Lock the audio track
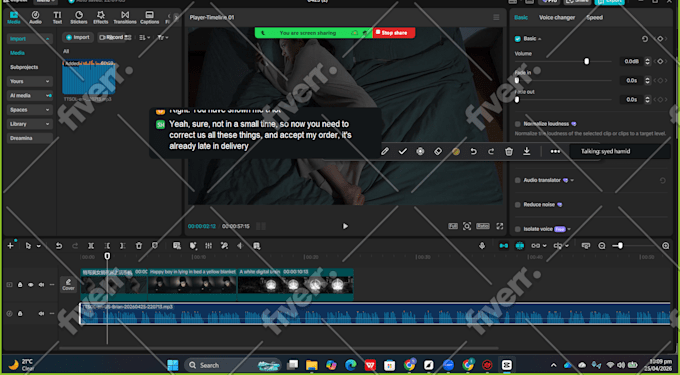 [20, 313]
